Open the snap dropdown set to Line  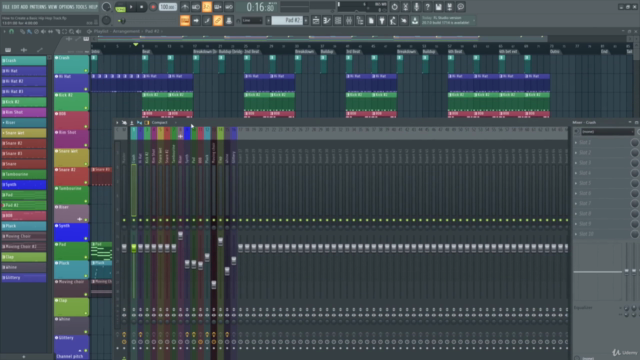pyautogui.click(x=251, y=20)
